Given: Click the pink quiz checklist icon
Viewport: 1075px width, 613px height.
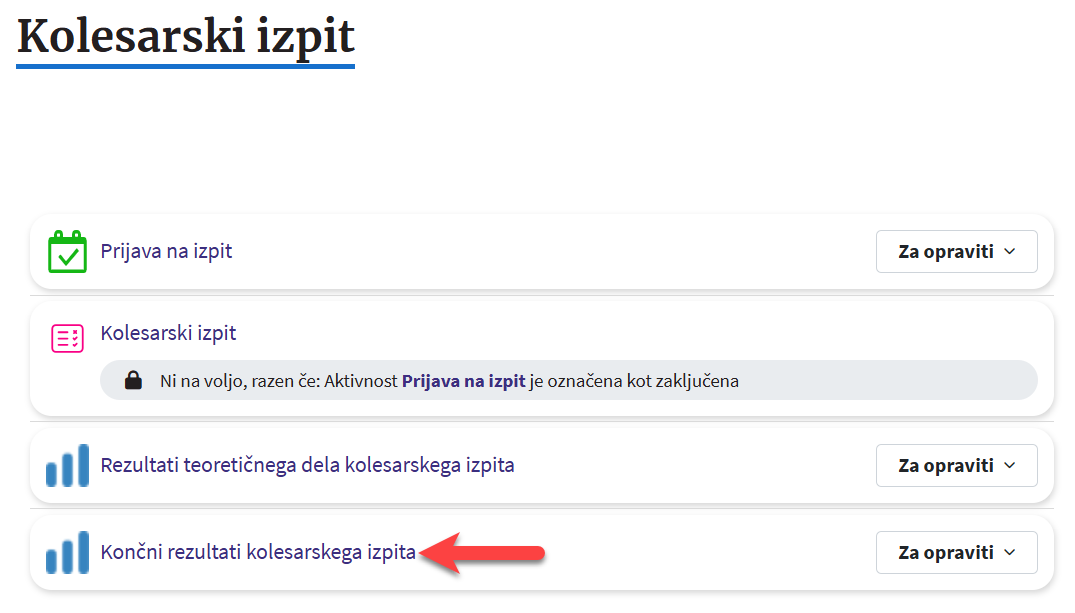Looking at the screenshot, I should [x=68, y=338].
